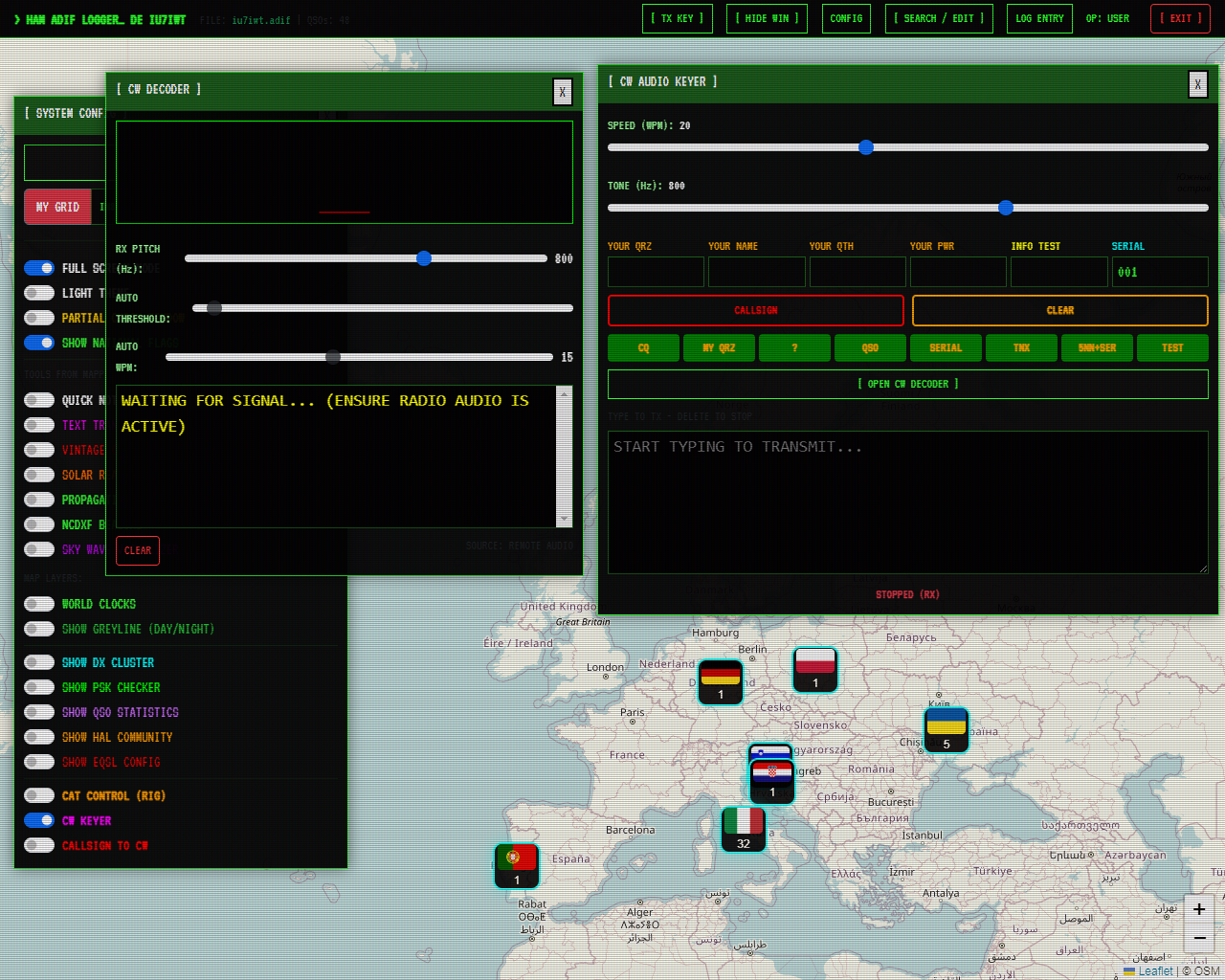Screen dimensions: 1225x980
Task: Enable Show DX Cluster toggle
Action: (x=39, y=662)
